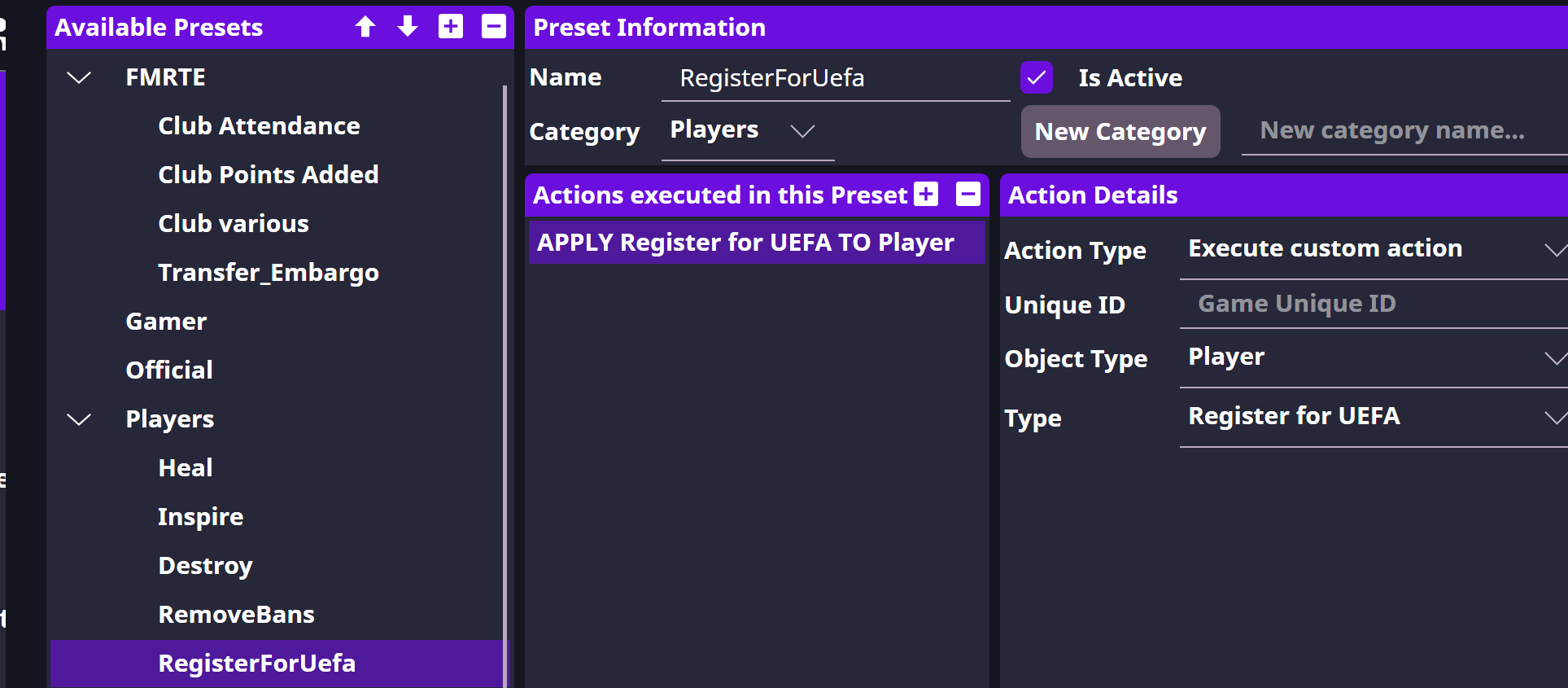
Task: Select the Club Attendance preset
Action: [x=259, y=126]
